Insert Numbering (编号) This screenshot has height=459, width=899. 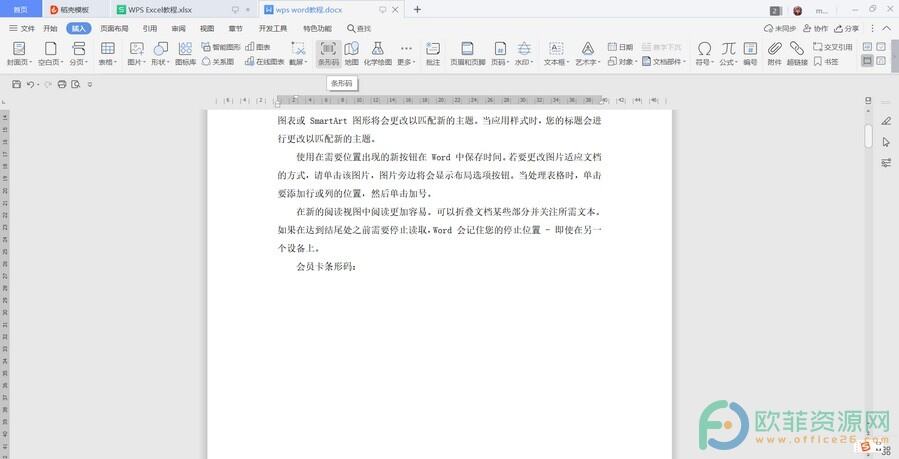(750, 54)
